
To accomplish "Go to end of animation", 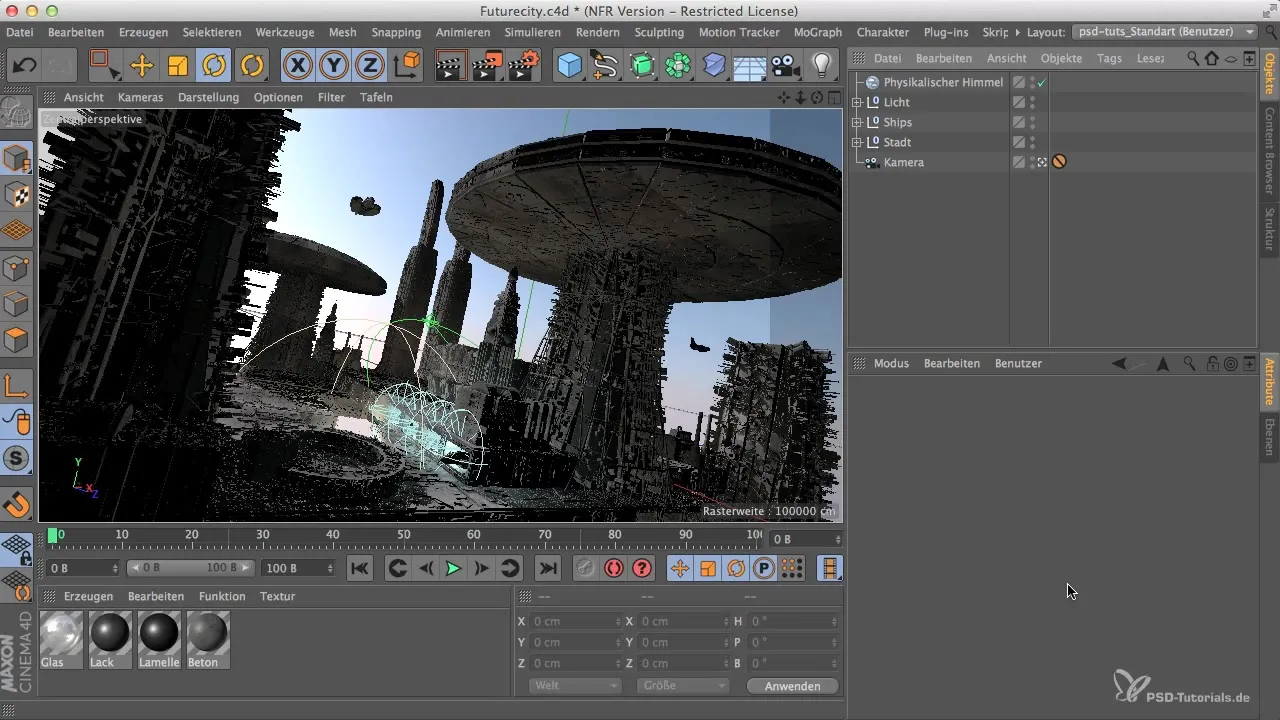I will [x=547, y=568].
